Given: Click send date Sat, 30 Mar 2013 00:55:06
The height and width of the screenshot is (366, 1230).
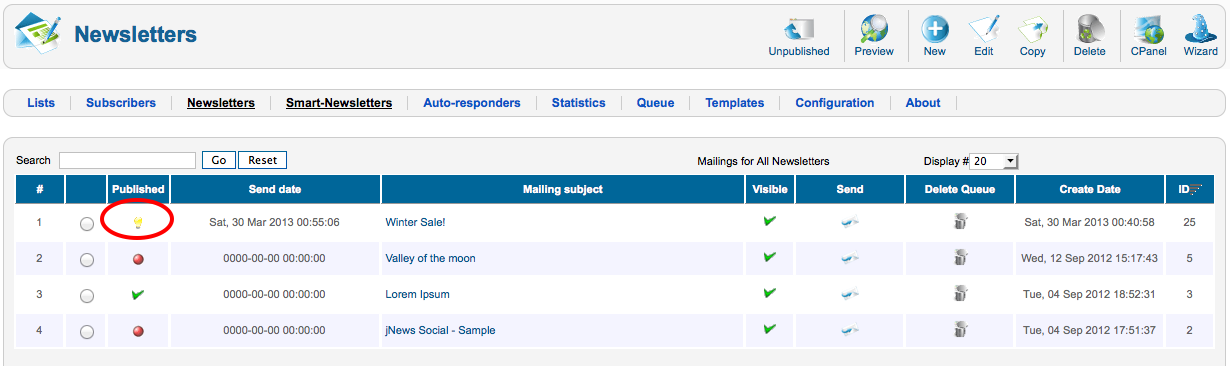Looking at the screenshot, I should [275, 222].
